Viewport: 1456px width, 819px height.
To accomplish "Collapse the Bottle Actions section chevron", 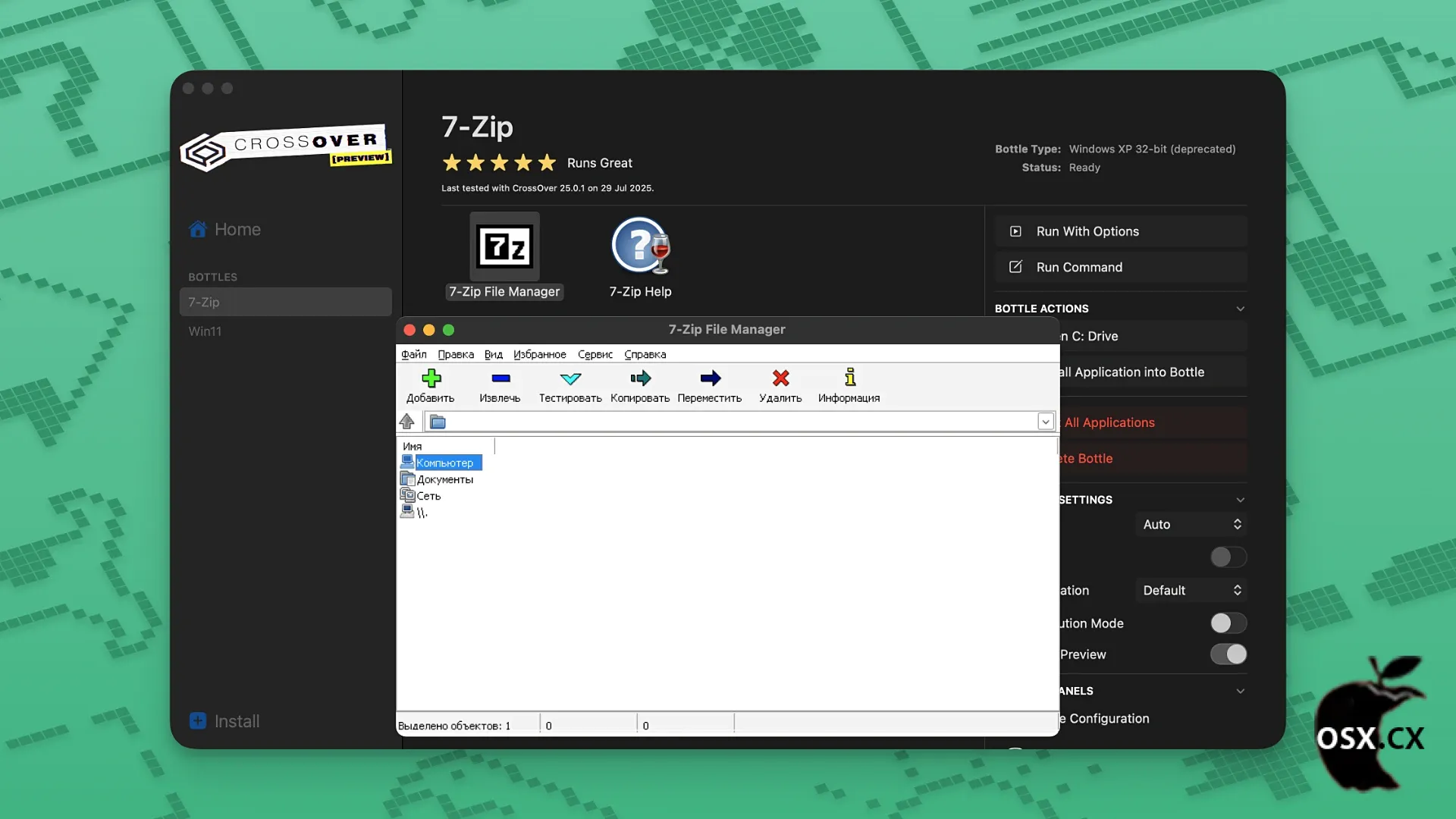I will (1241, 309).
